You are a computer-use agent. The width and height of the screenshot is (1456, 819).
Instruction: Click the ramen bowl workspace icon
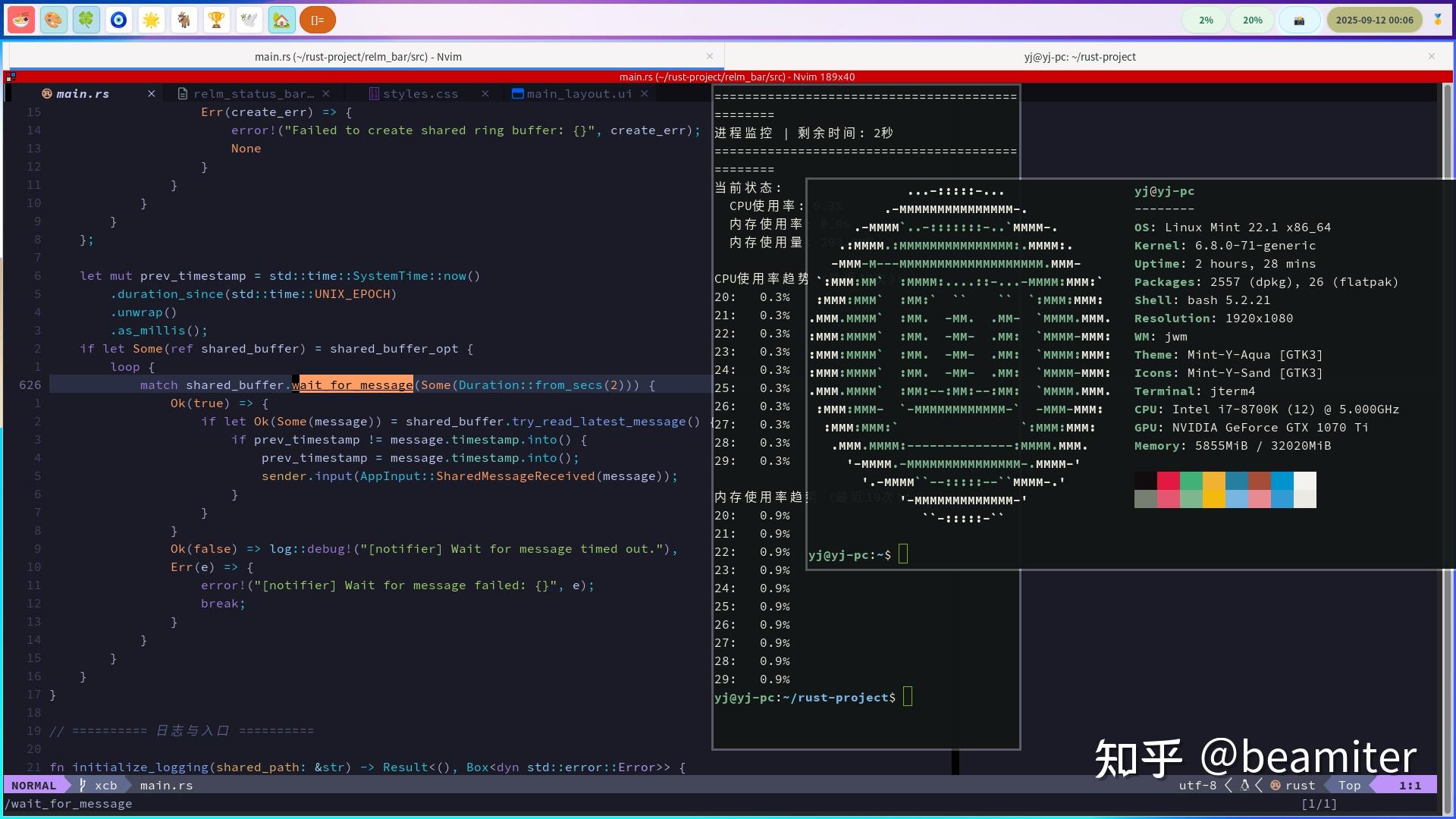[x=21, y=20]
